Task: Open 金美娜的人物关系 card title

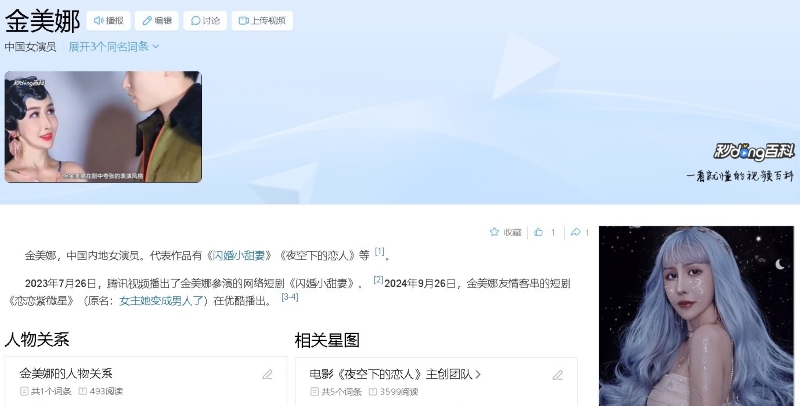Action: pyautogui.click(x=66, y=373)
